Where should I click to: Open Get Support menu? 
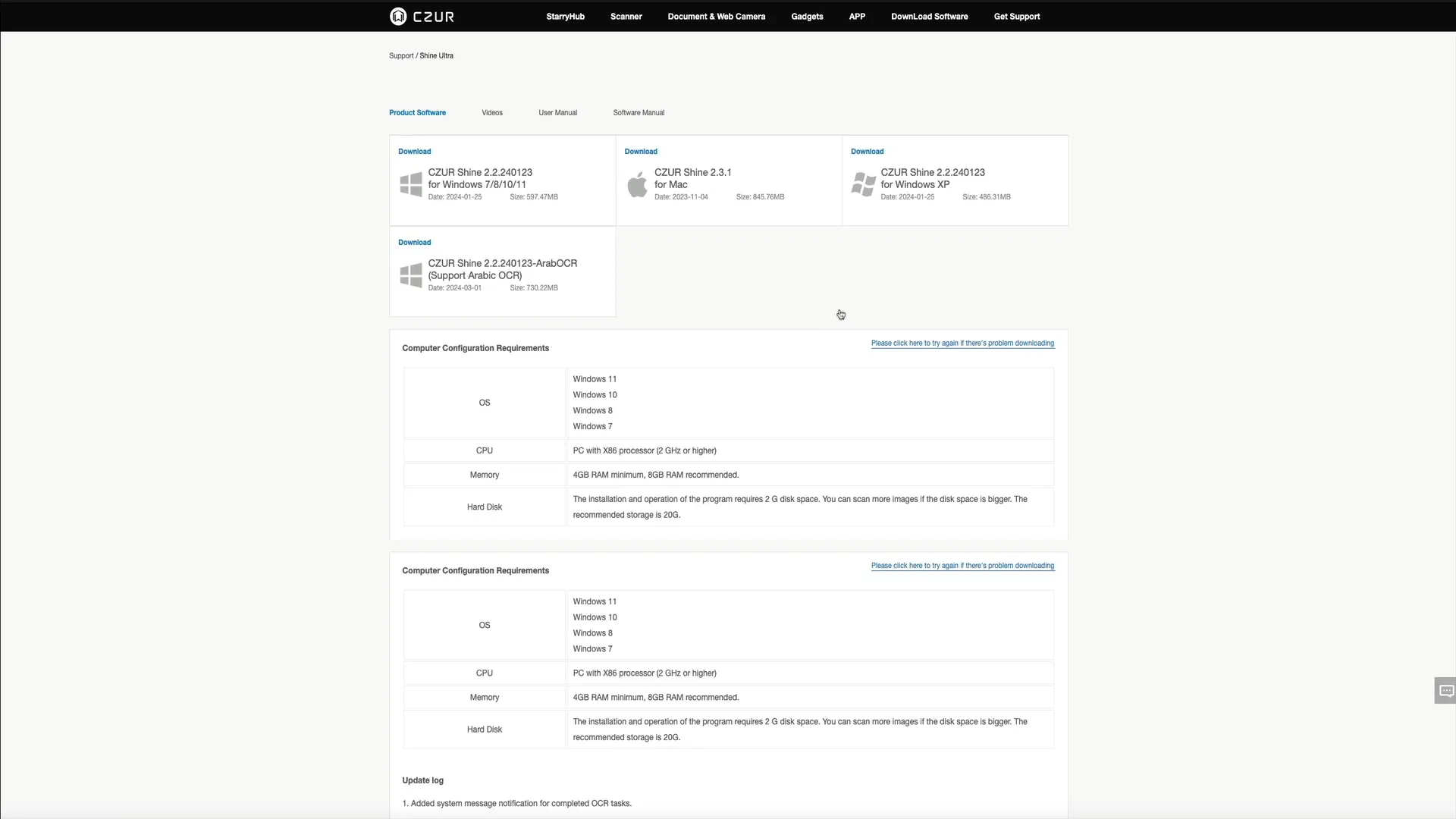tap(1017, 17)
